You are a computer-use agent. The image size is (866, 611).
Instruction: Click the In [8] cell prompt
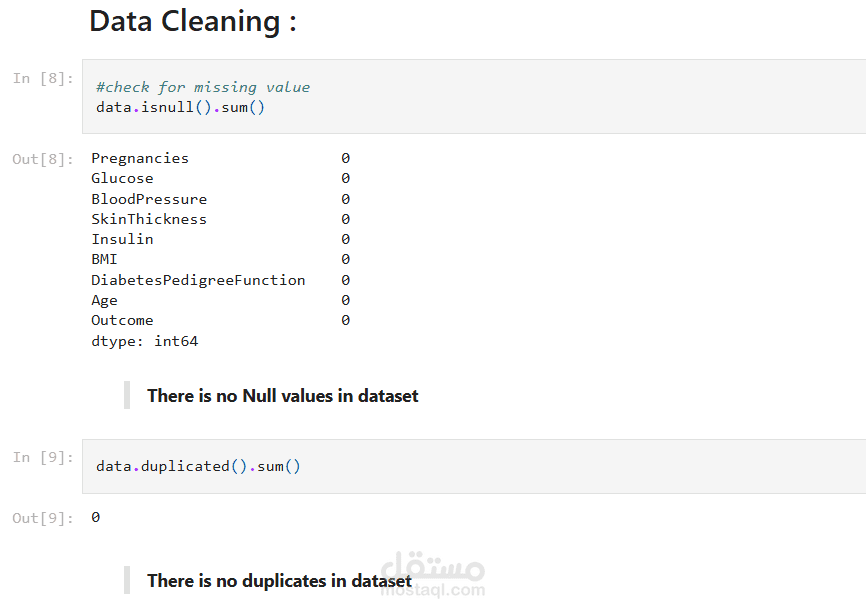coord(42,78)
